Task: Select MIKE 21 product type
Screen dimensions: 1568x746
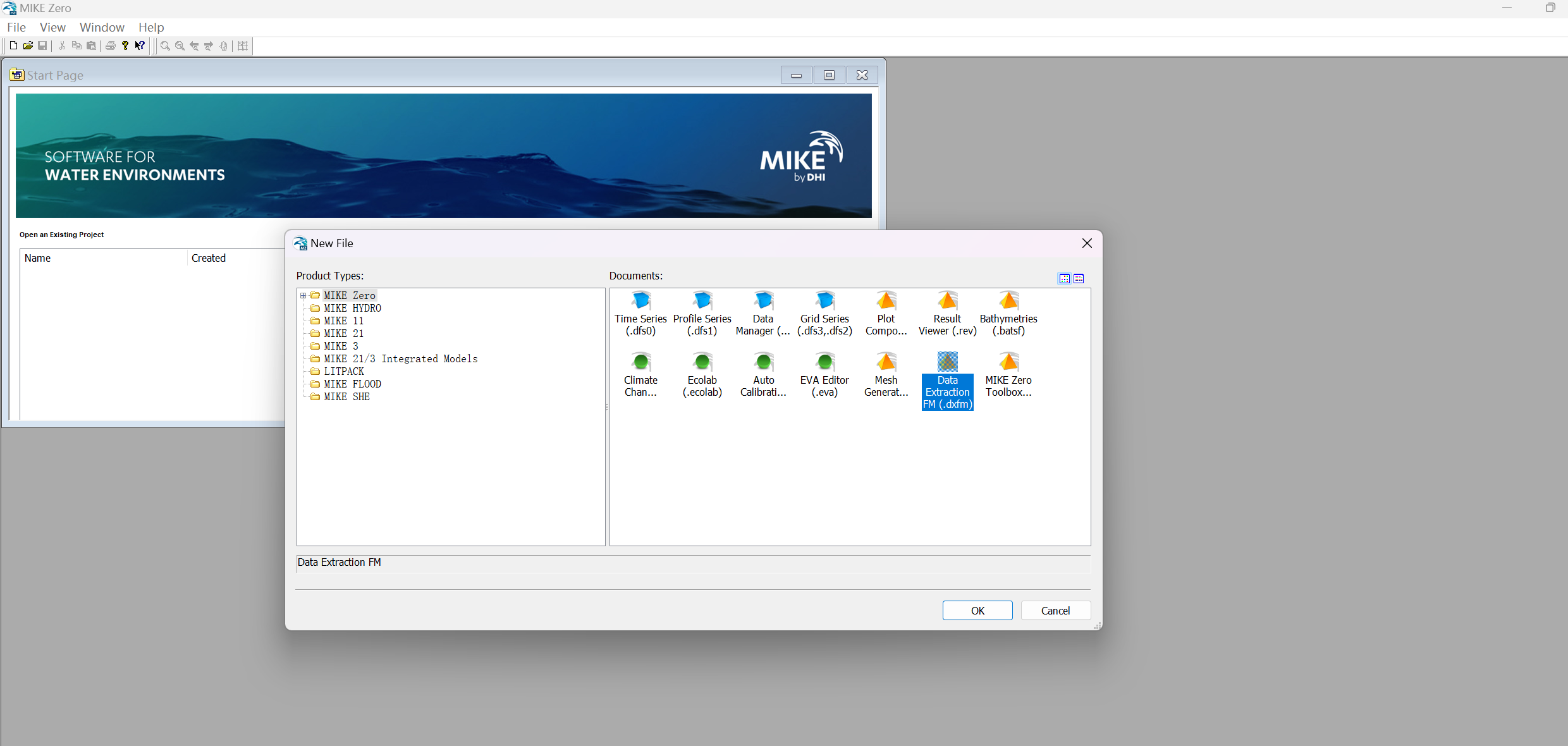Action: click(343, 333)
